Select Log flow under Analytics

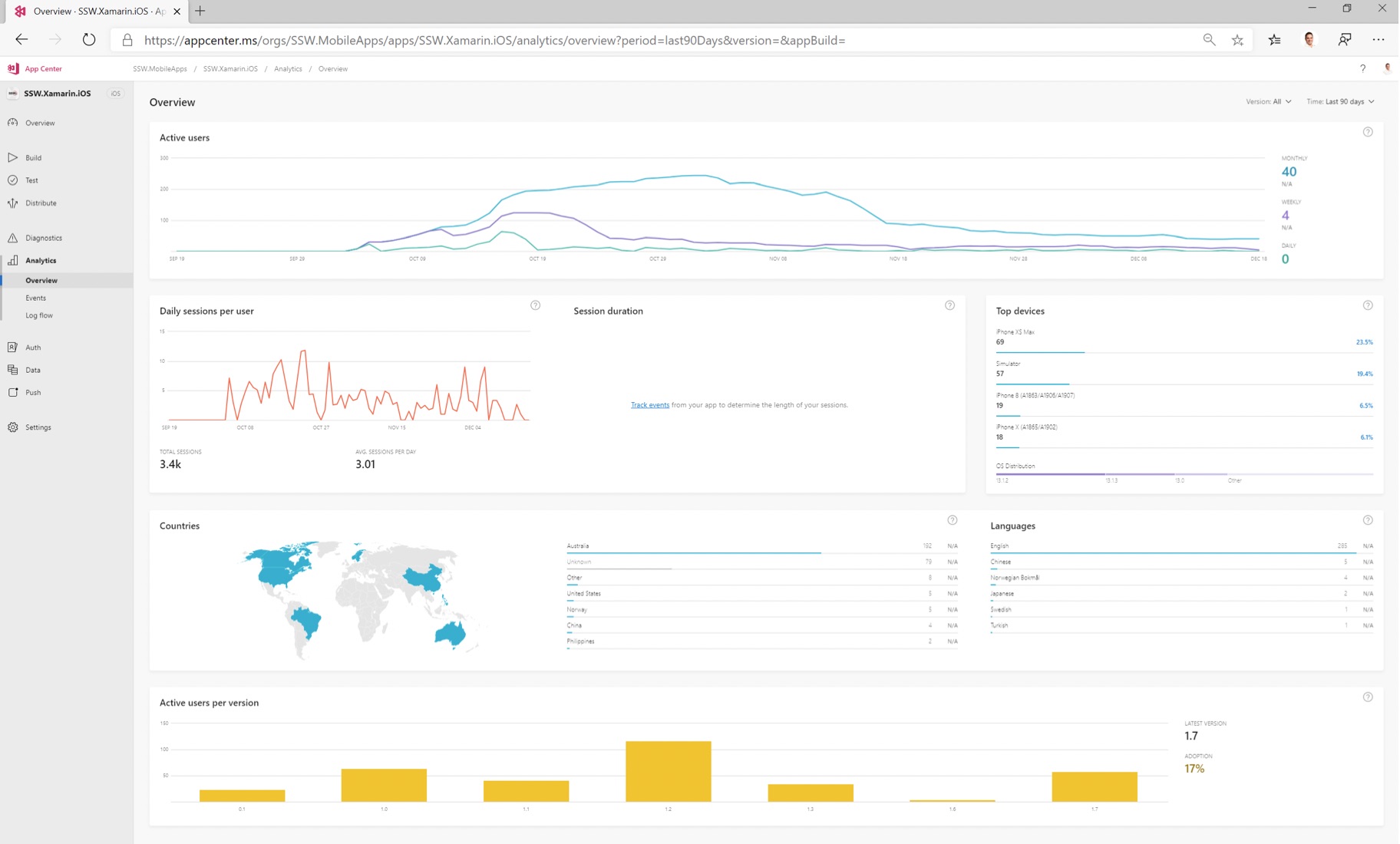tap(39, 315)
